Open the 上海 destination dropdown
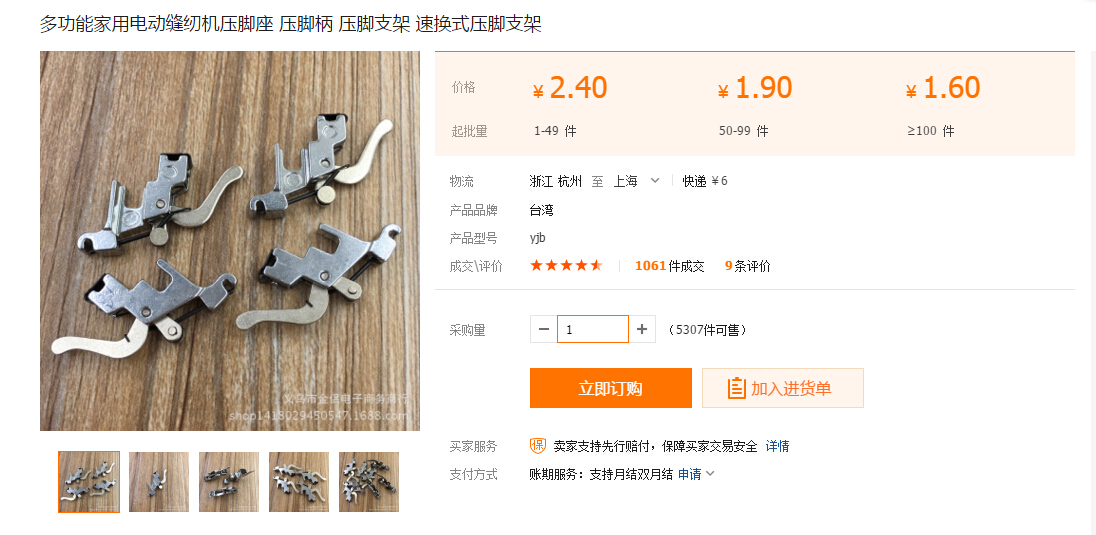This screenshot has height=535, width=1096. pyautogui.click(x=636, y=181)
